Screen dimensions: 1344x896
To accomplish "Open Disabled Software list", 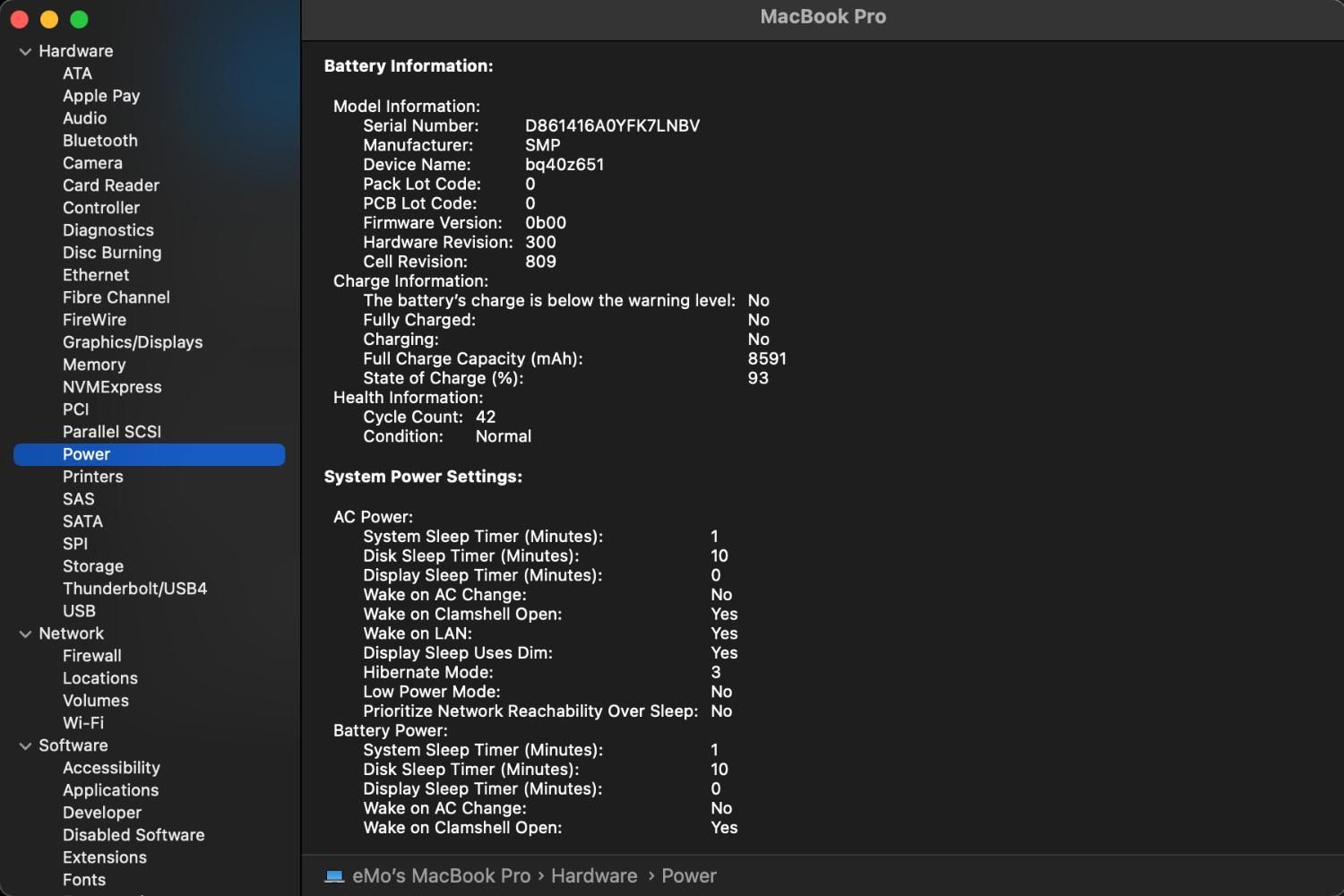I will click(x=134, y=835).
